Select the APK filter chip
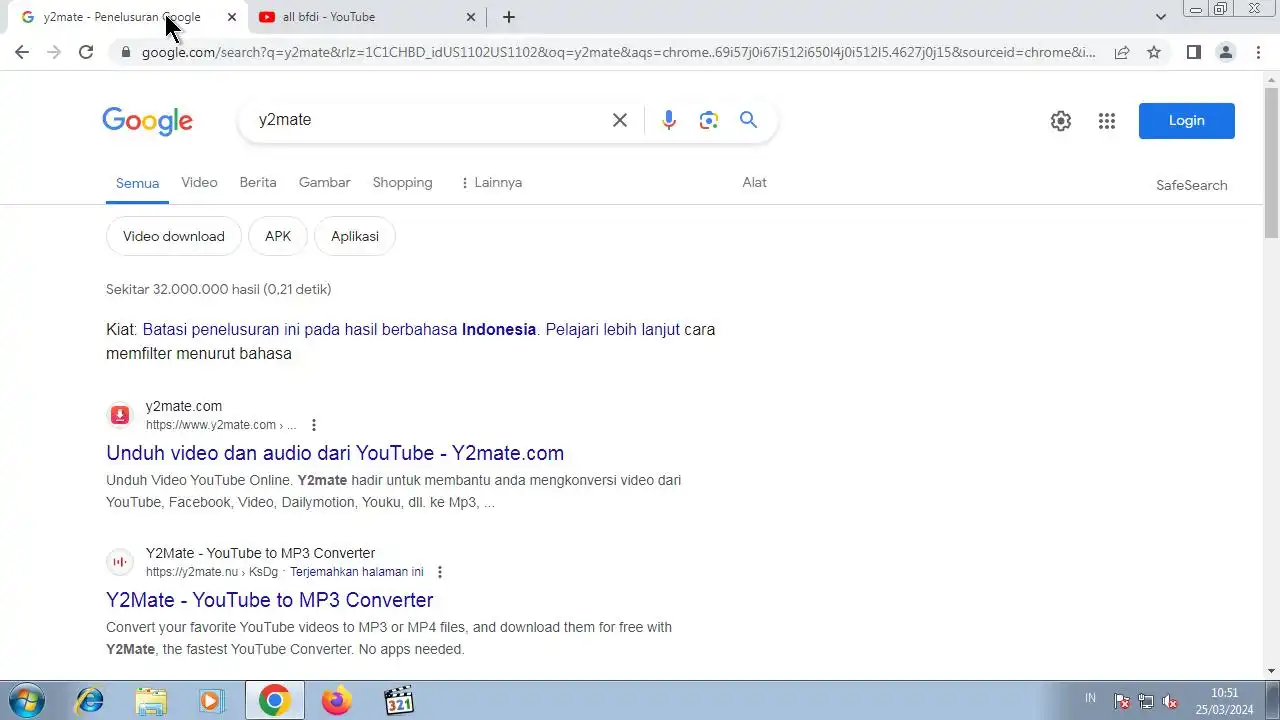This screenshot has width=1280, height=720. (x=278, y=236)
